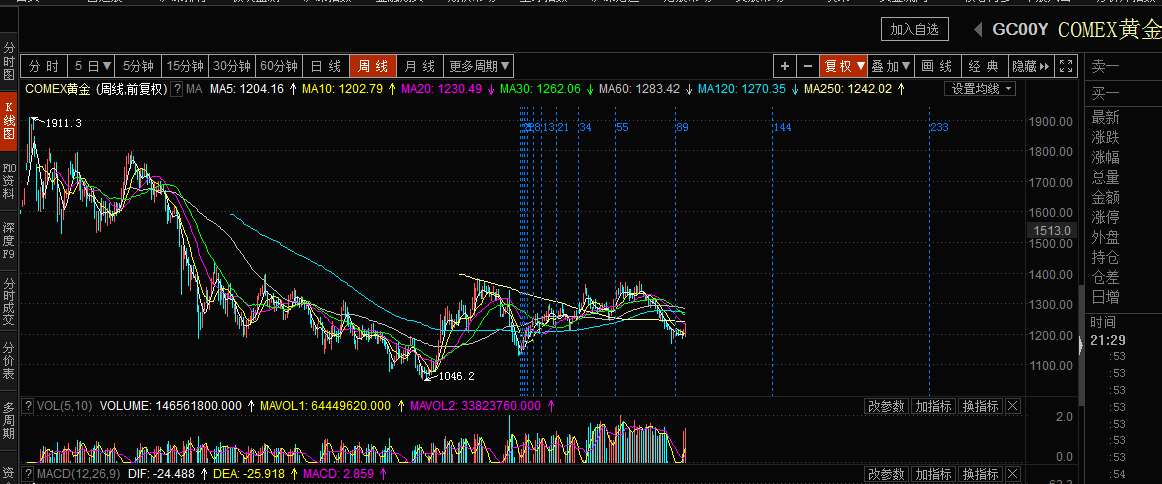Click 加入自选 button
The width and height of the screenshot is (1162, 484).
coord(914,30)
